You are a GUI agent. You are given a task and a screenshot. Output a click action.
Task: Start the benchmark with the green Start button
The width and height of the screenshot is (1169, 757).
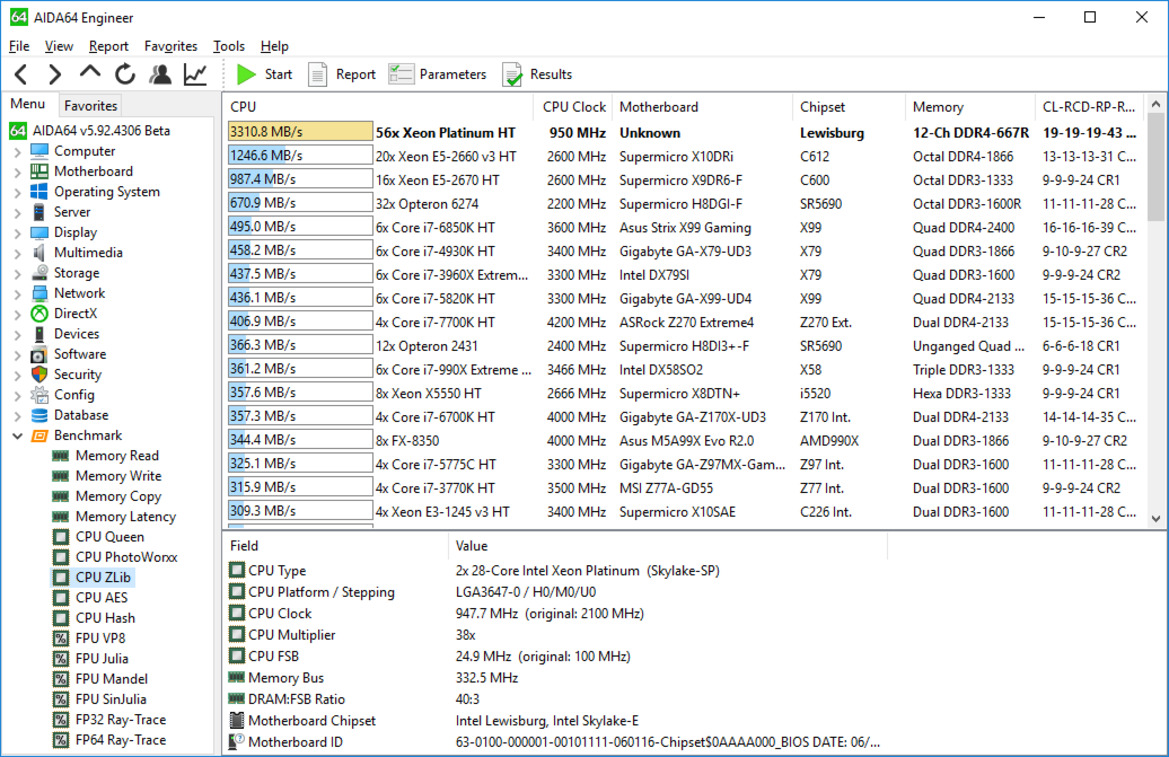pyautogui.click(x=264, y=74)
